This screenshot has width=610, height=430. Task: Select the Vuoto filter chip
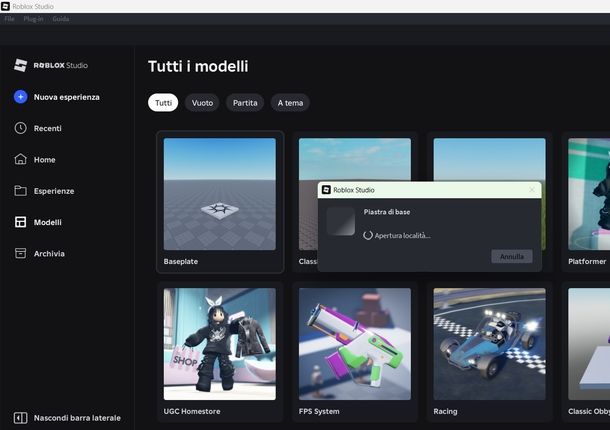(202, 103)
